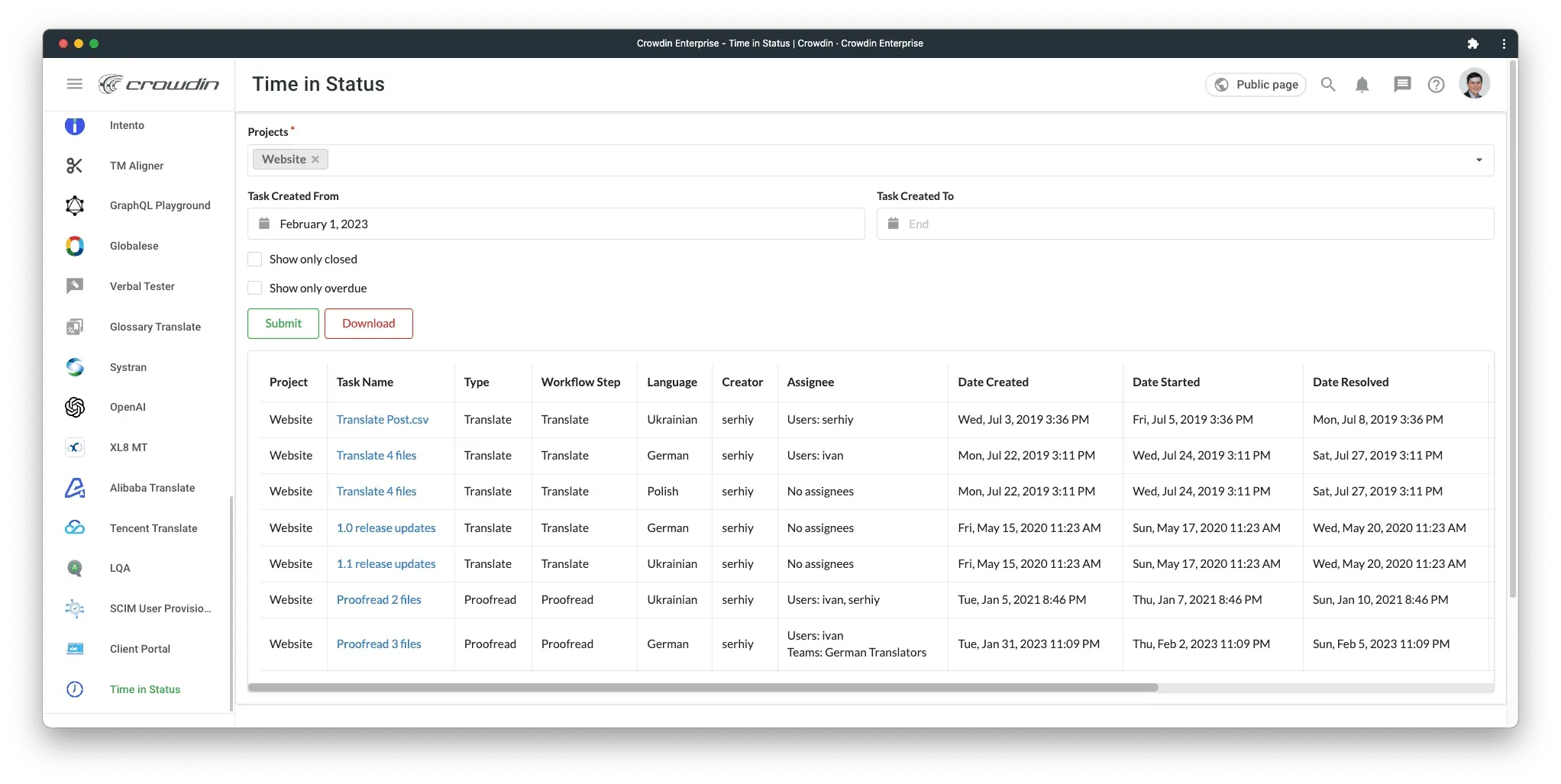Click the search magnifier icon

pyautogui.click(x=1328, y=85)
